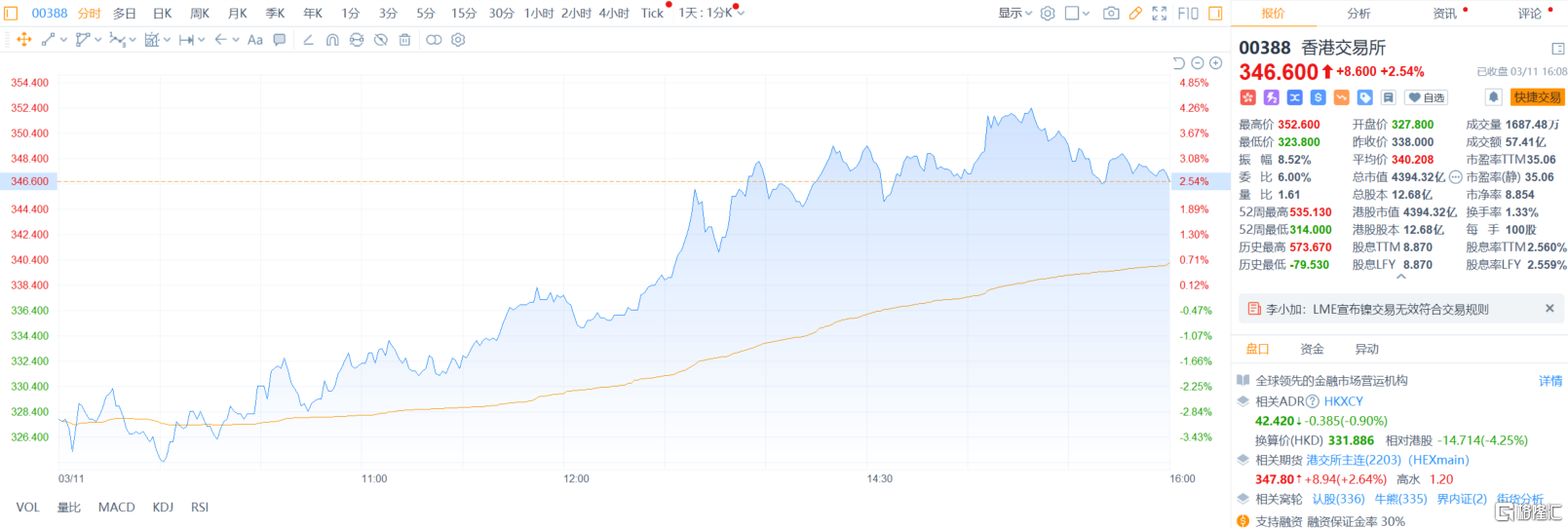This screenshot has height=528, width=1568.
Task: Select the magnet snap tool
Action: pos(332,40)
